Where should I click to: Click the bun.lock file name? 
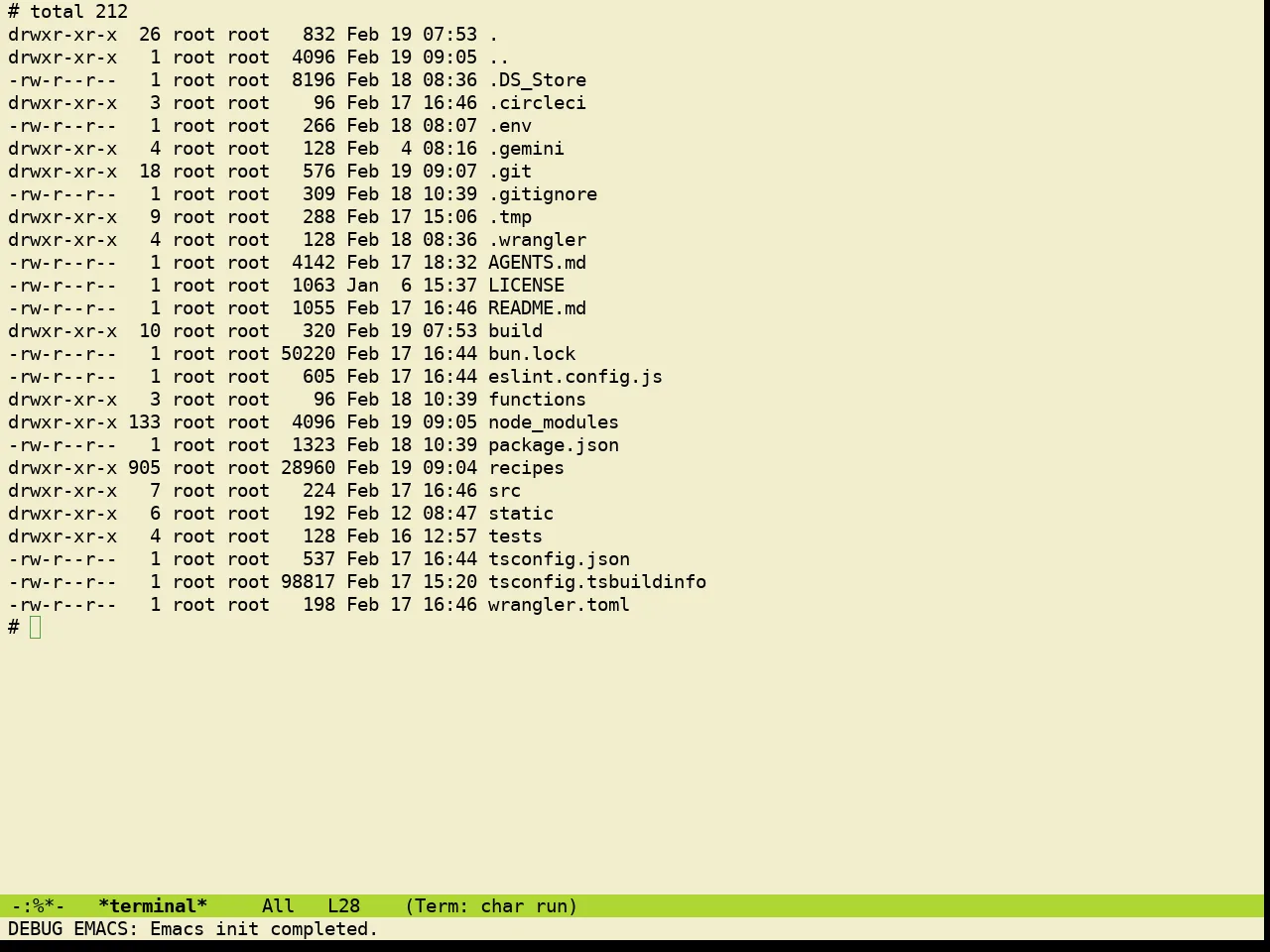[532, 354]
